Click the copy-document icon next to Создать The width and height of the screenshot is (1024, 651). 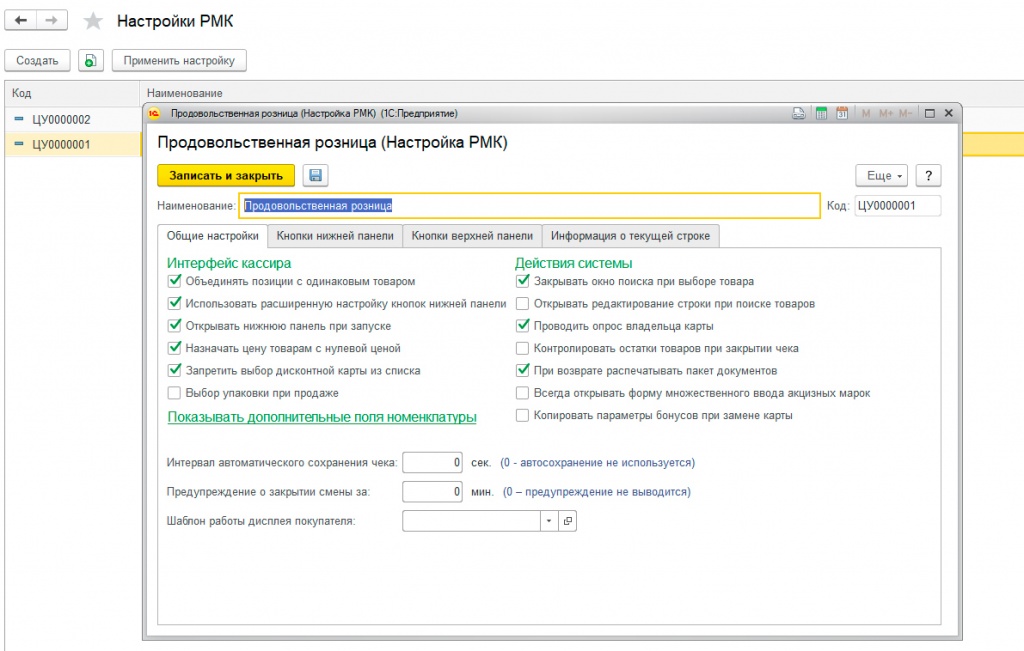91,61
